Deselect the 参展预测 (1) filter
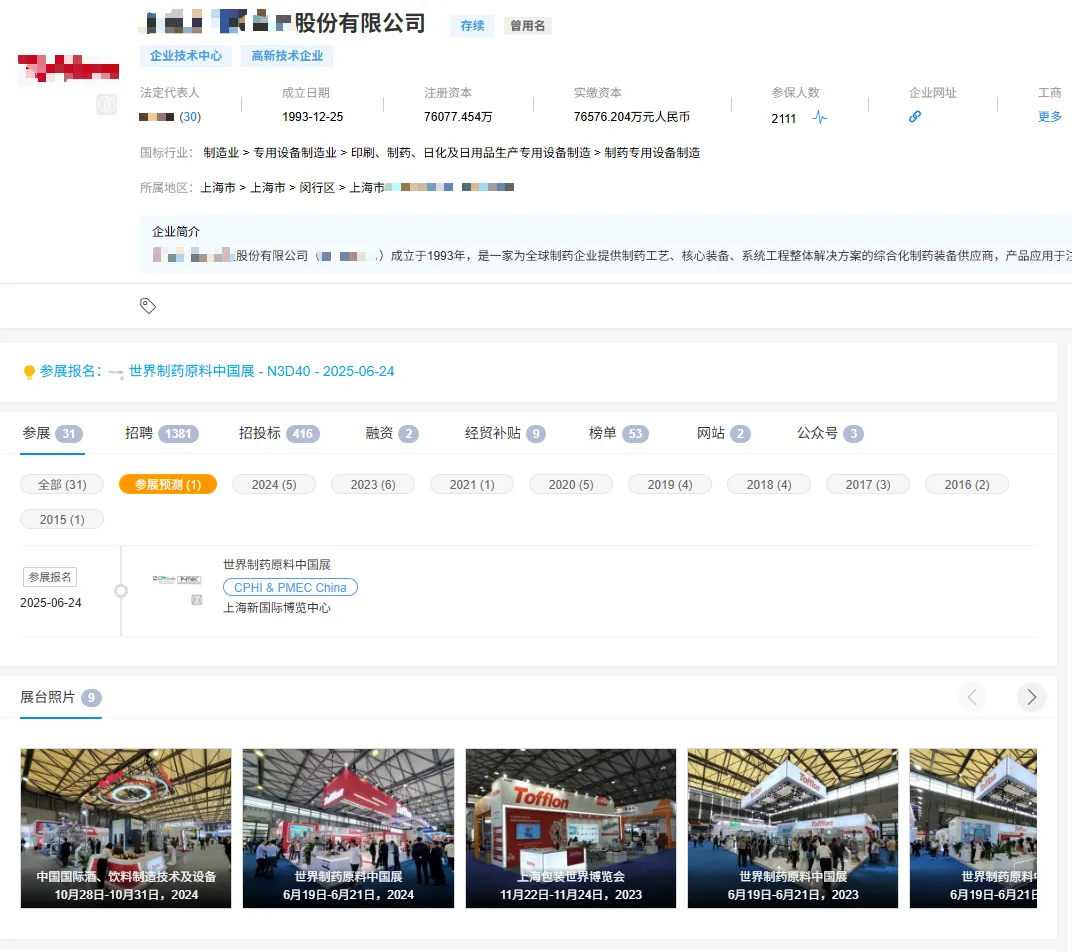Screen dimensions: 1072x952 [x=167, y=483]
